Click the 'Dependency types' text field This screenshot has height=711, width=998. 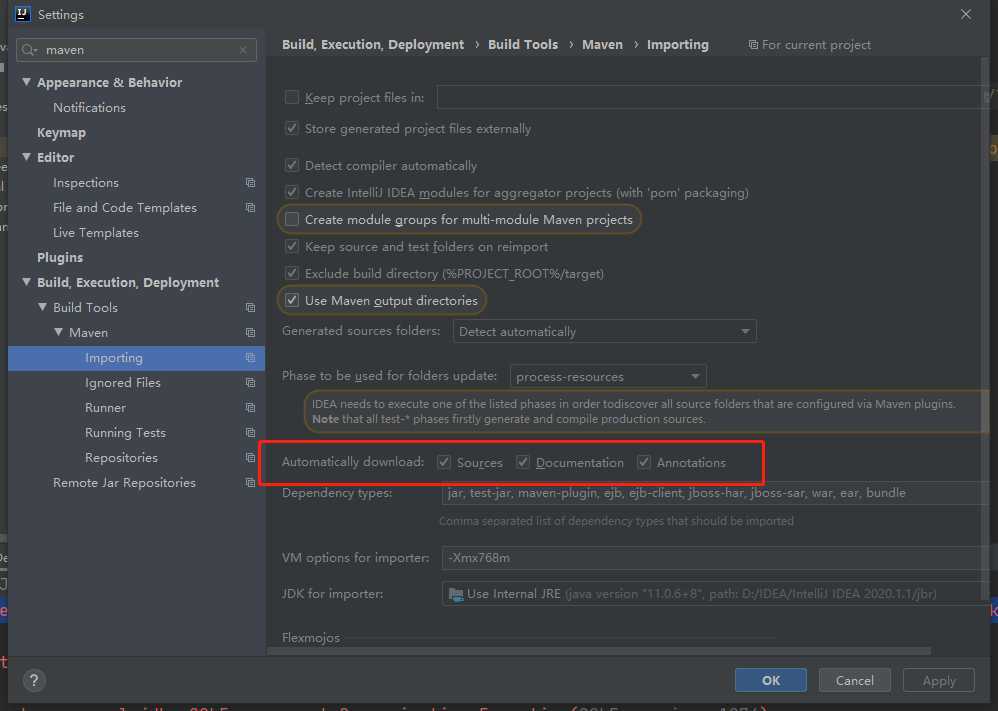coord(715,493)
